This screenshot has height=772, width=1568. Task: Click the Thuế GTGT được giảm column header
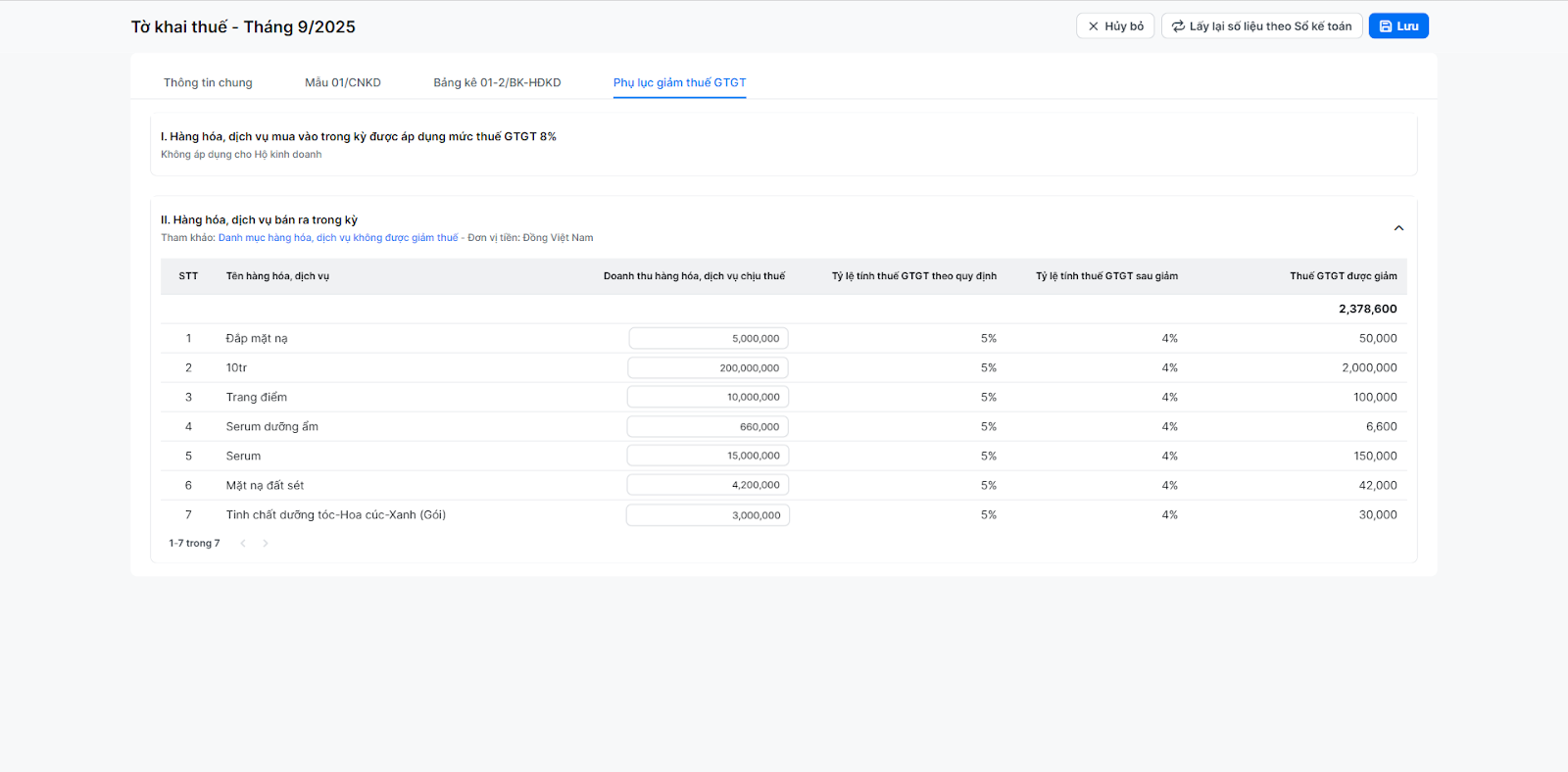(1343, 276)
